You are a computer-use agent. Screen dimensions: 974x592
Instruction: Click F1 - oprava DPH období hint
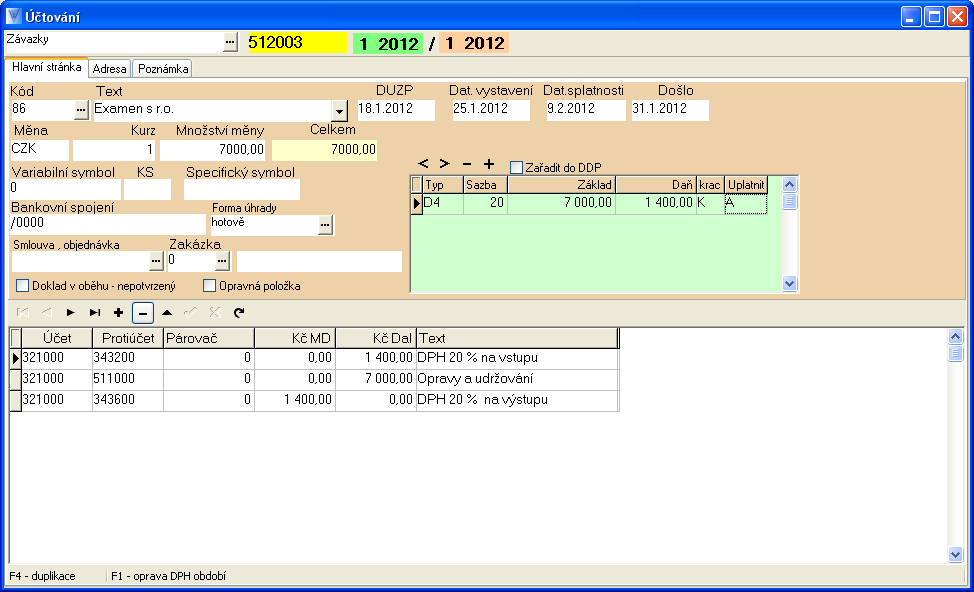[168, 576]
